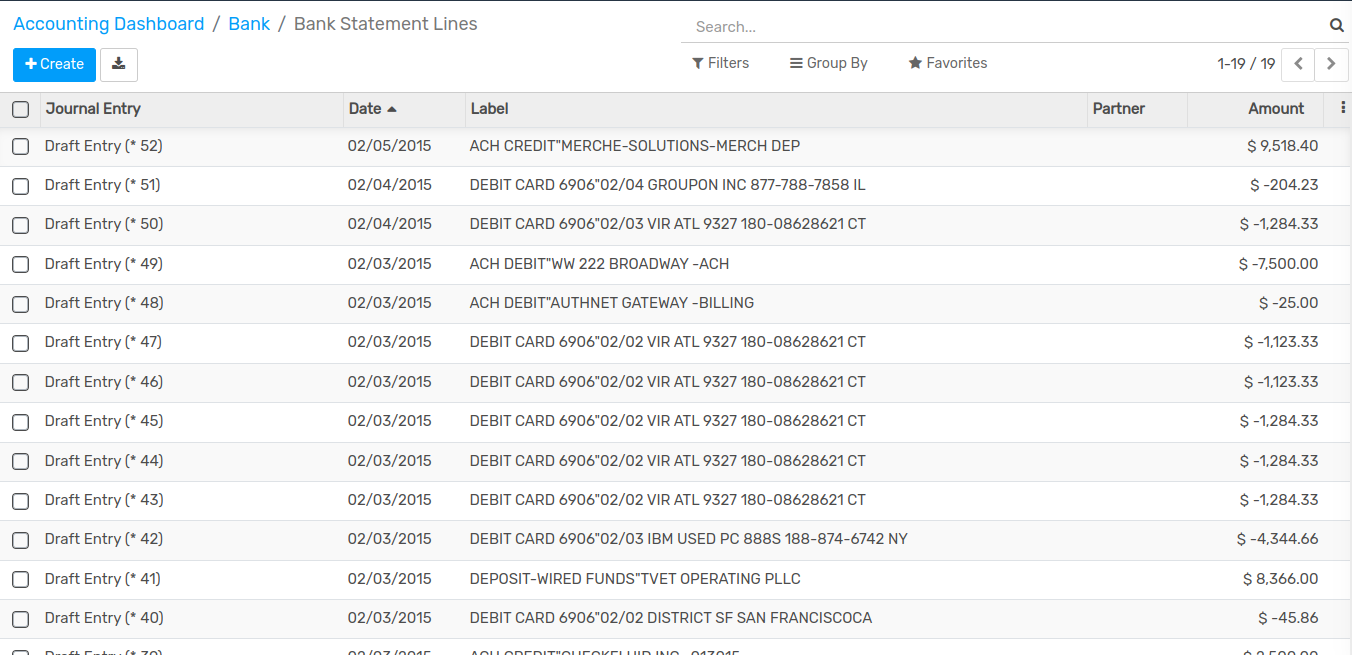Select the Draft Entry (* 42) checkbox

coord(20,540)
